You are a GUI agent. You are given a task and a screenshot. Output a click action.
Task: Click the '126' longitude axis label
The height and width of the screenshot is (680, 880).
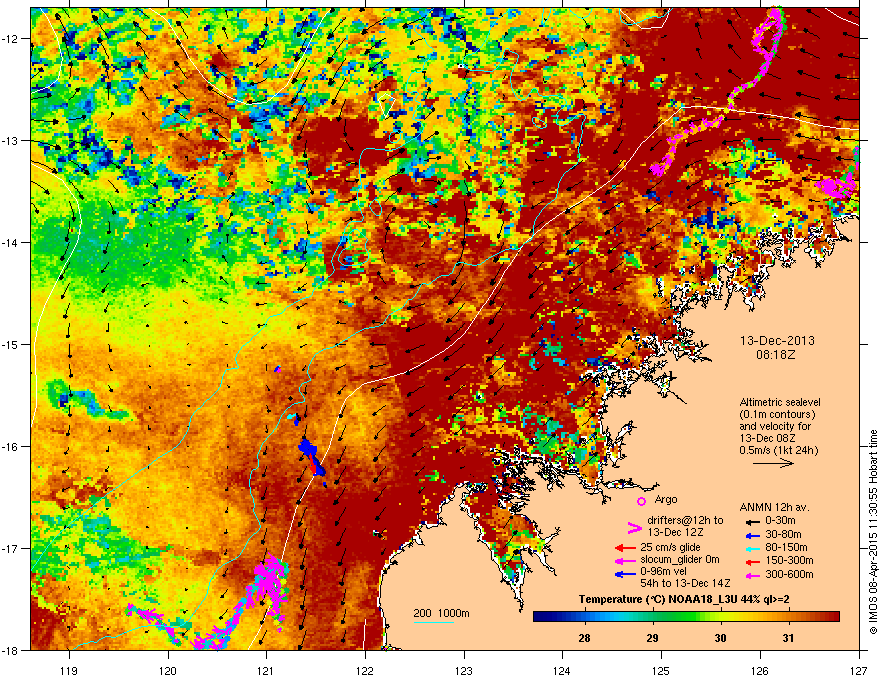(760, 670)
